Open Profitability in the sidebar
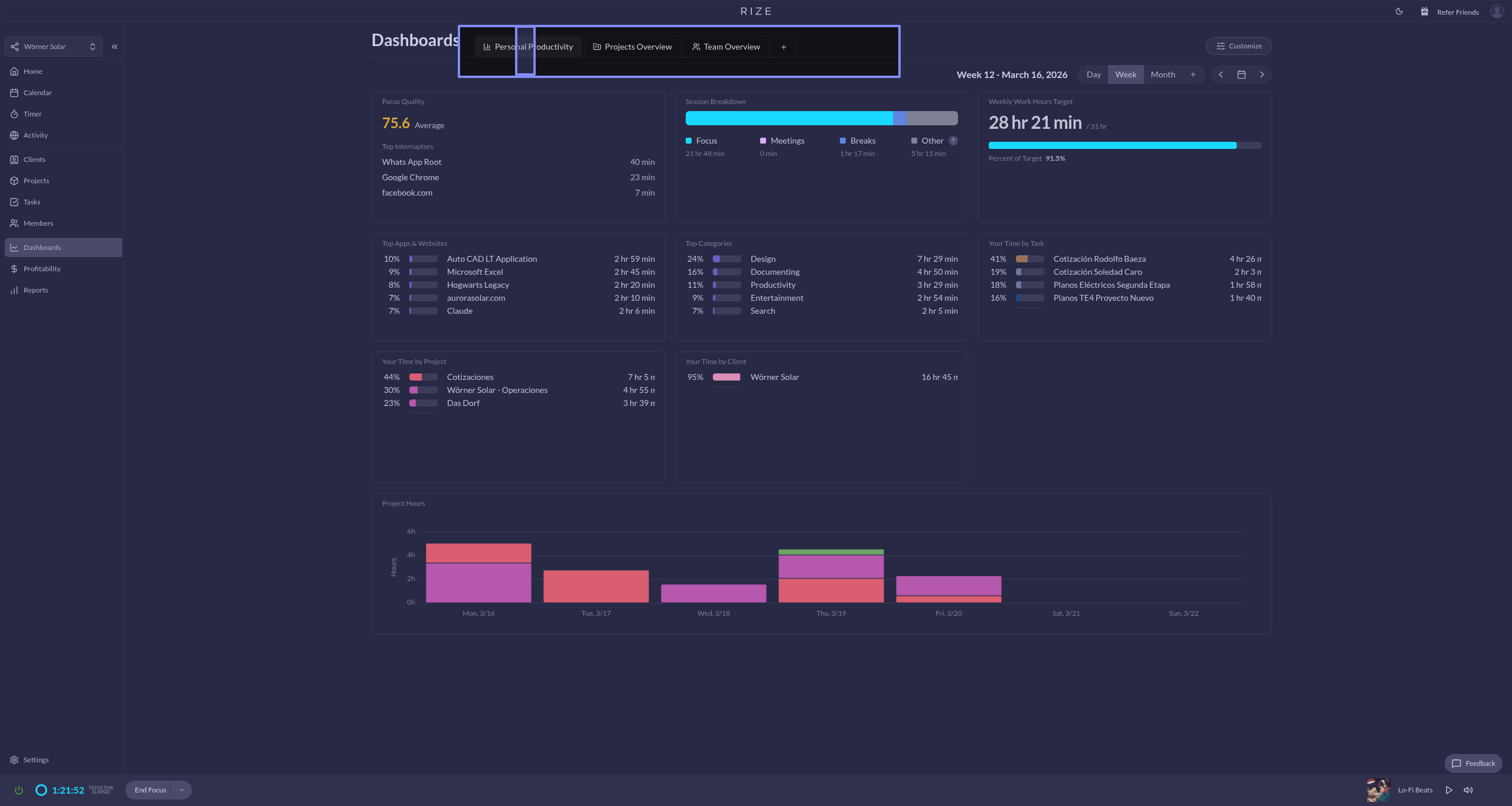Viewport: 1512px width, 806px height. (42, 269)
